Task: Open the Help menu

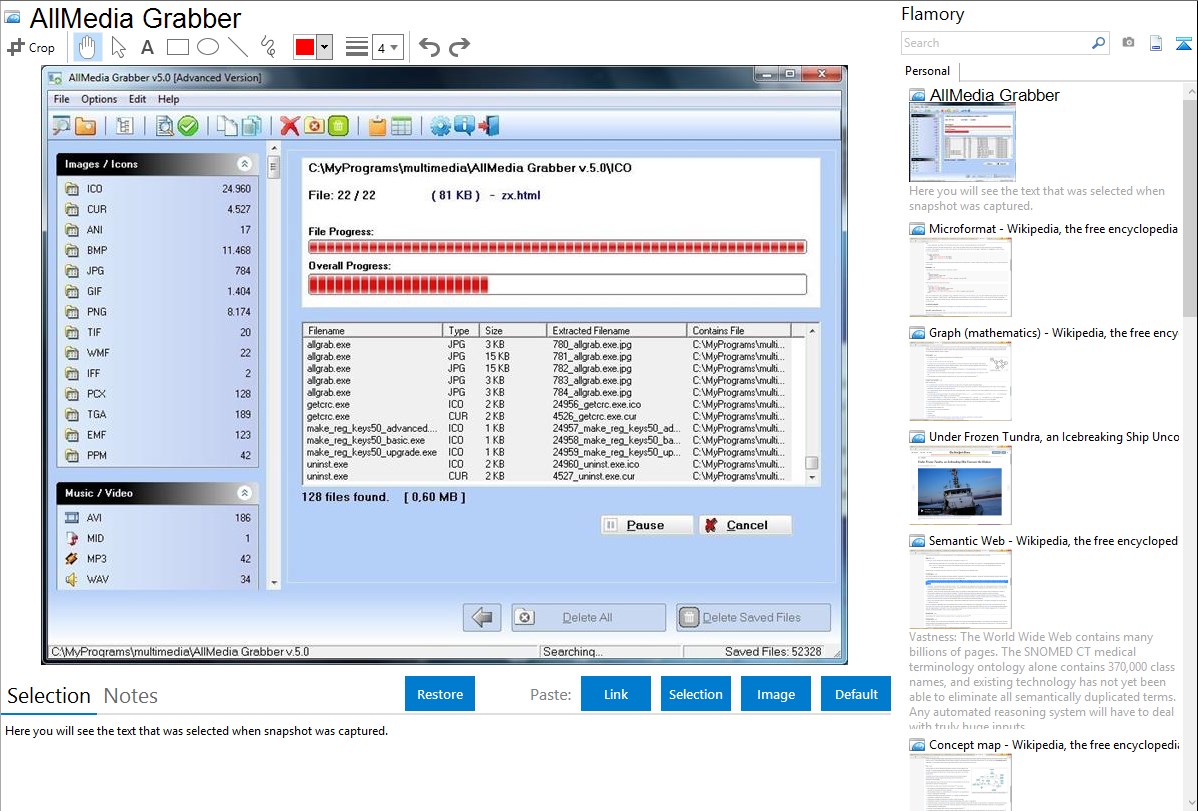Action: click(x=169, y=99)
